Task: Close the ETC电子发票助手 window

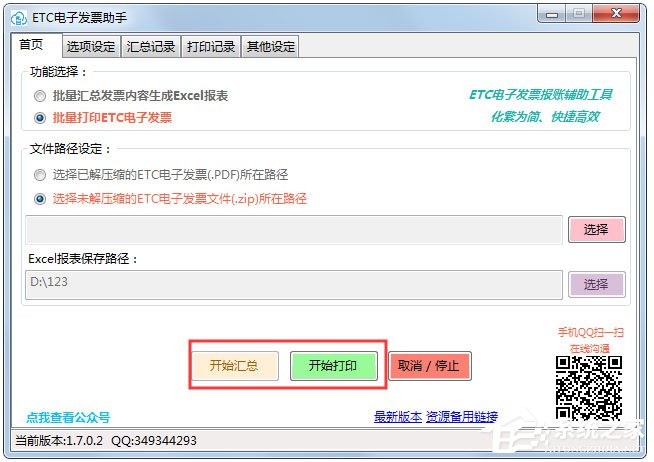Action: pos(616,14)
